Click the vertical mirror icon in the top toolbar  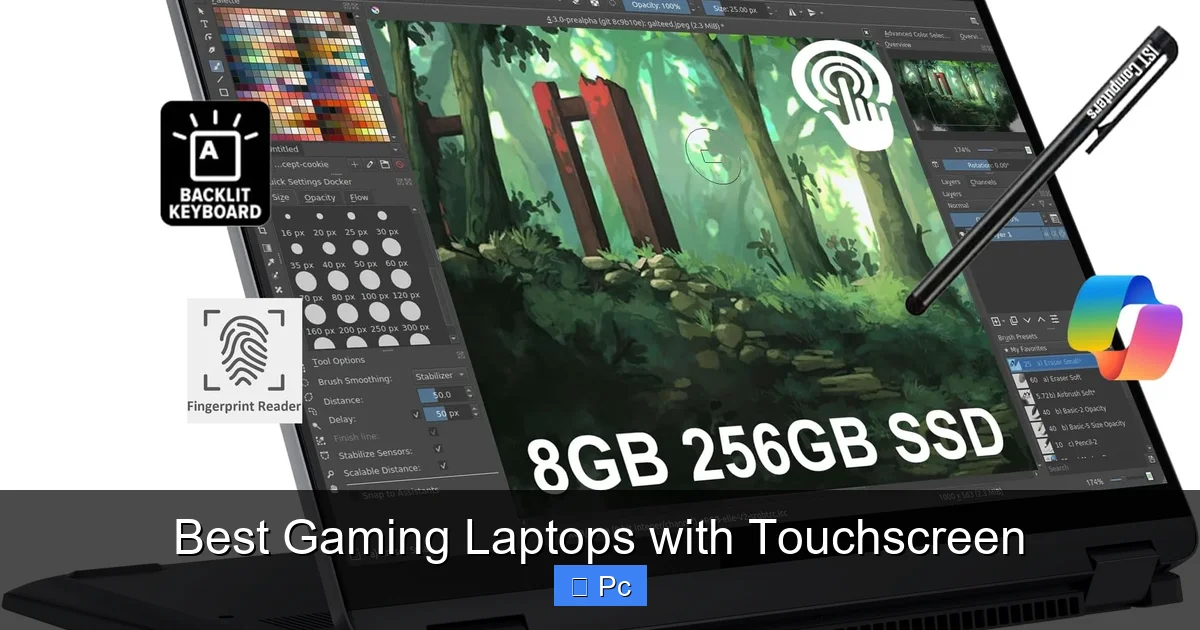(x=812, y=14)
